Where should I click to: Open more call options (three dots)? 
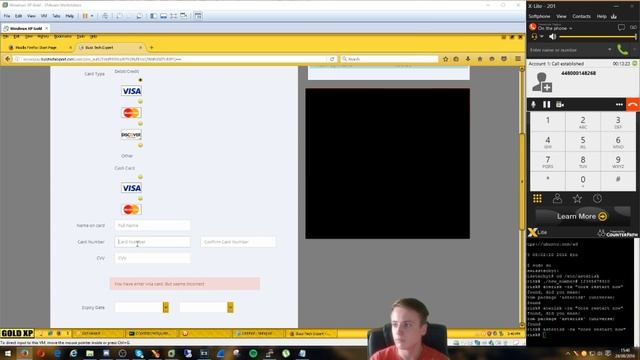pyautogui.click(x=619, y=104)
